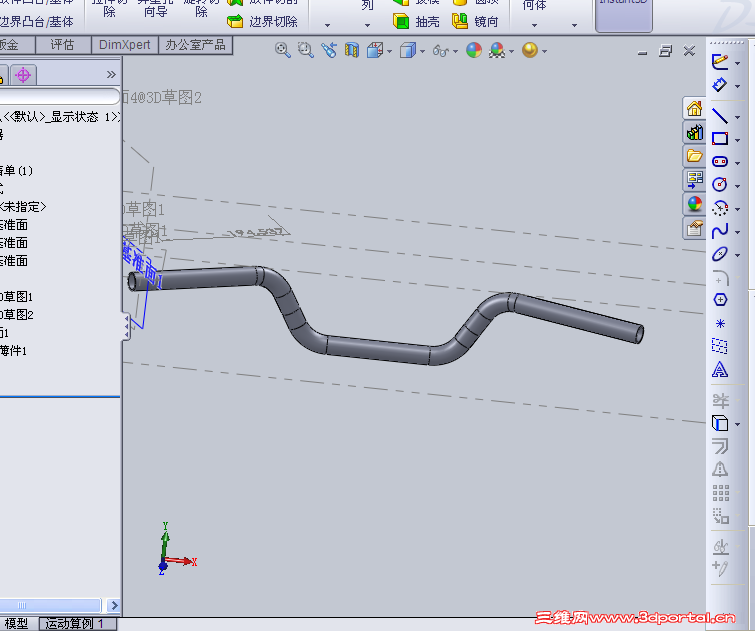Expand the manager tabs chevron (>>)
The width and height of the screenshot is (755, 631).
pos(111,74)
